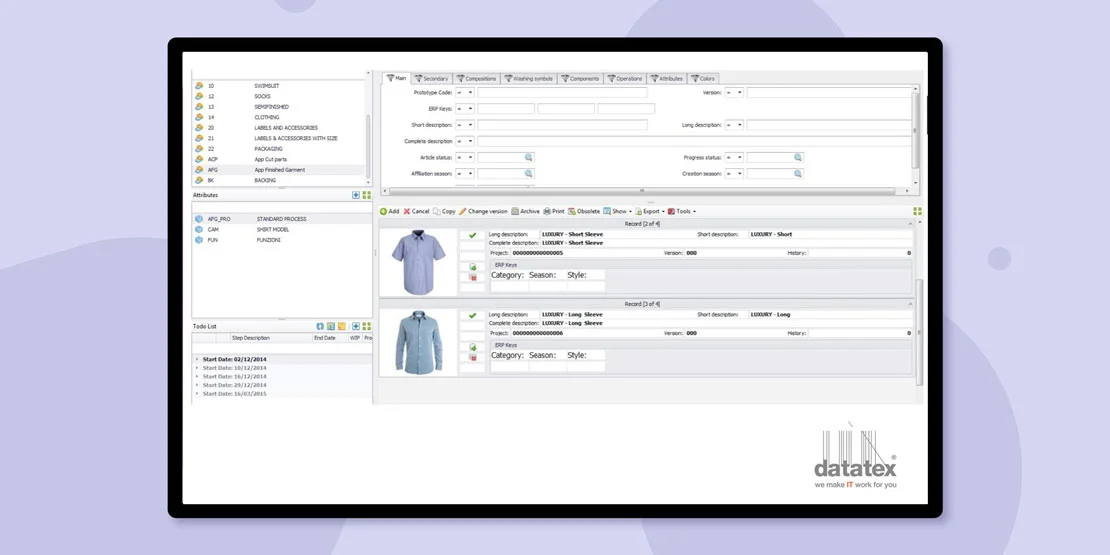Open Progress status operator dropdown
Viewport: 1110px width, 555px height.
pos(734,157)
